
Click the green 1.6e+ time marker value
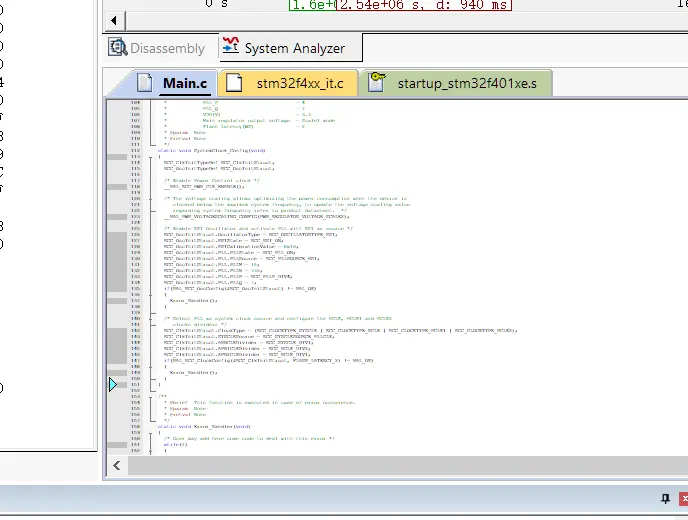click(308, 5)
